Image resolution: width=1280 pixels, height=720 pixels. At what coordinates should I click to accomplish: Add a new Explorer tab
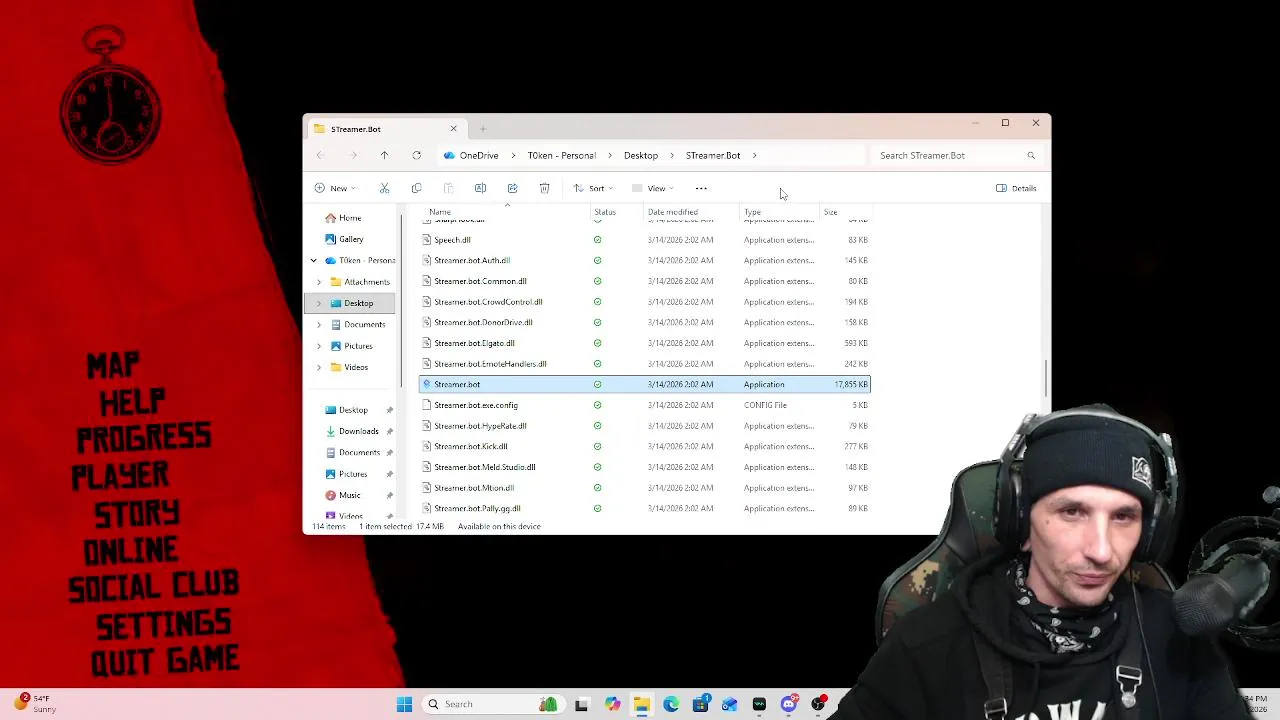click(482, 129)
